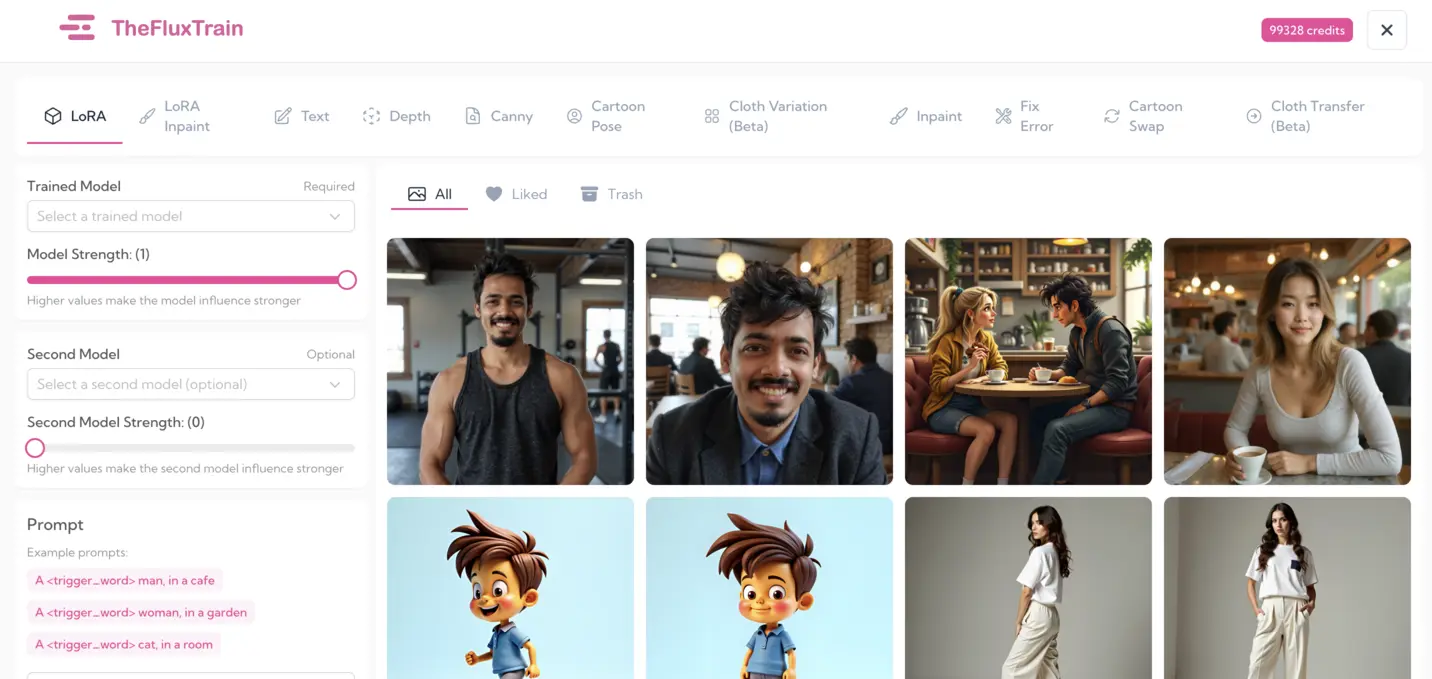
Task: Click the Model Strength slider handle
Action: [347, 280]
